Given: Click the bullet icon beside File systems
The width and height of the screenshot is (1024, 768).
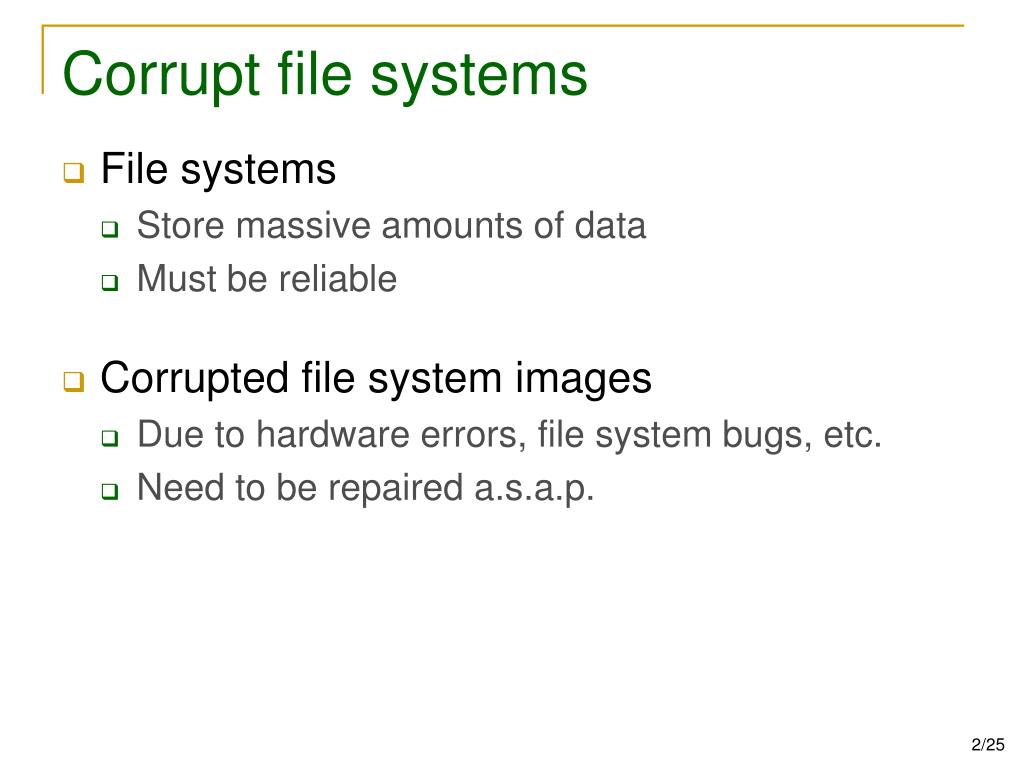Looking at the screenshot, I should [74, 172].
